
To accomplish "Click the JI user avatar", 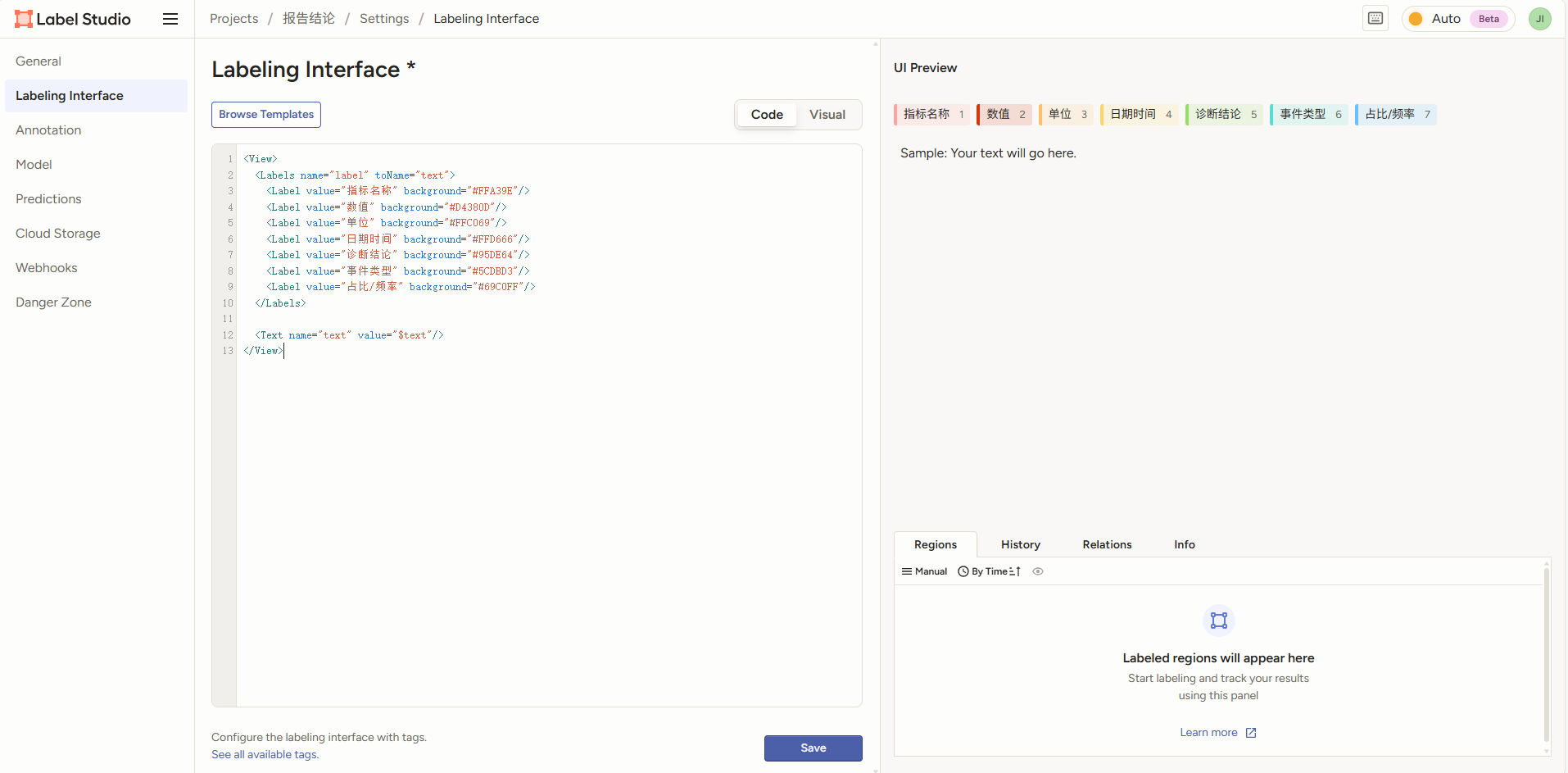I will pos(1539,19).
